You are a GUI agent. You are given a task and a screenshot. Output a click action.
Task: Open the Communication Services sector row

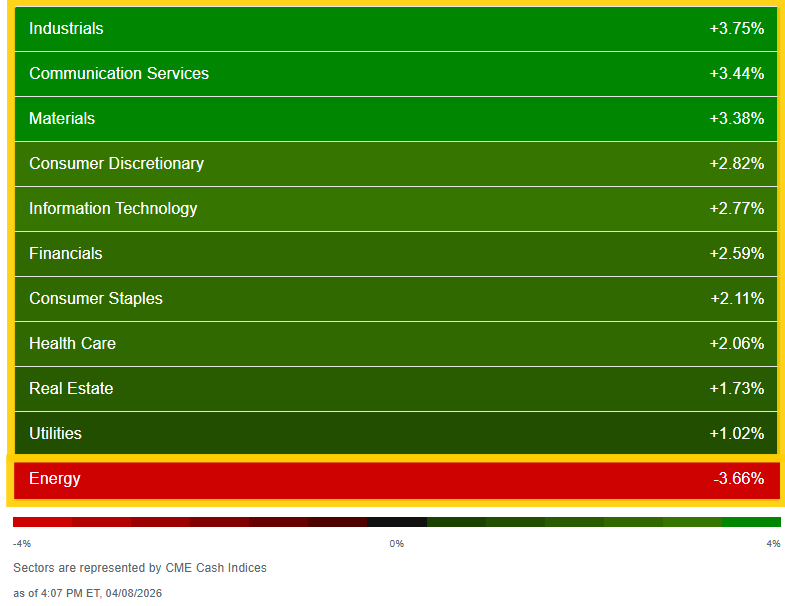396,74
